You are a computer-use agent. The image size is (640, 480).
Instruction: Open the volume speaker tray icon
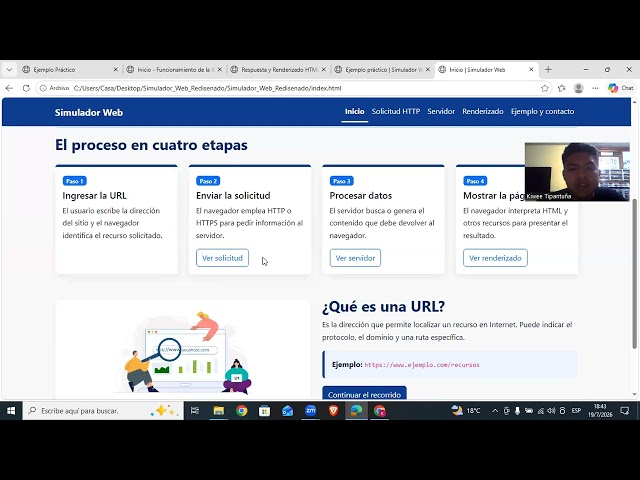click(551, 411)
